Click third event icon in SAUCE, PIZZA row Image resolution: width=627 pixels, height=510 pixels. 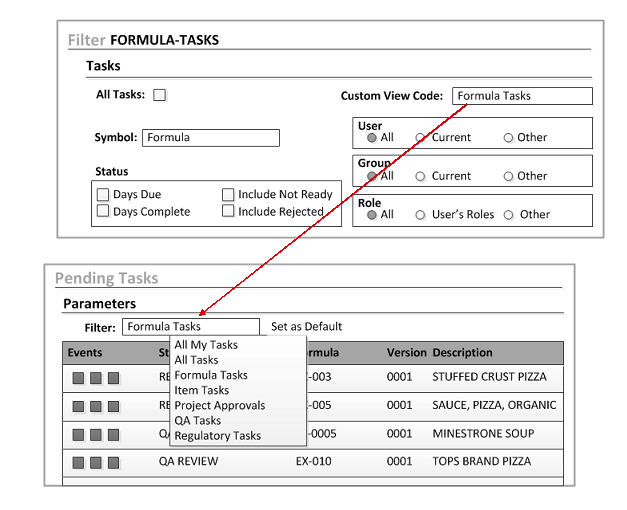(113, 406)
